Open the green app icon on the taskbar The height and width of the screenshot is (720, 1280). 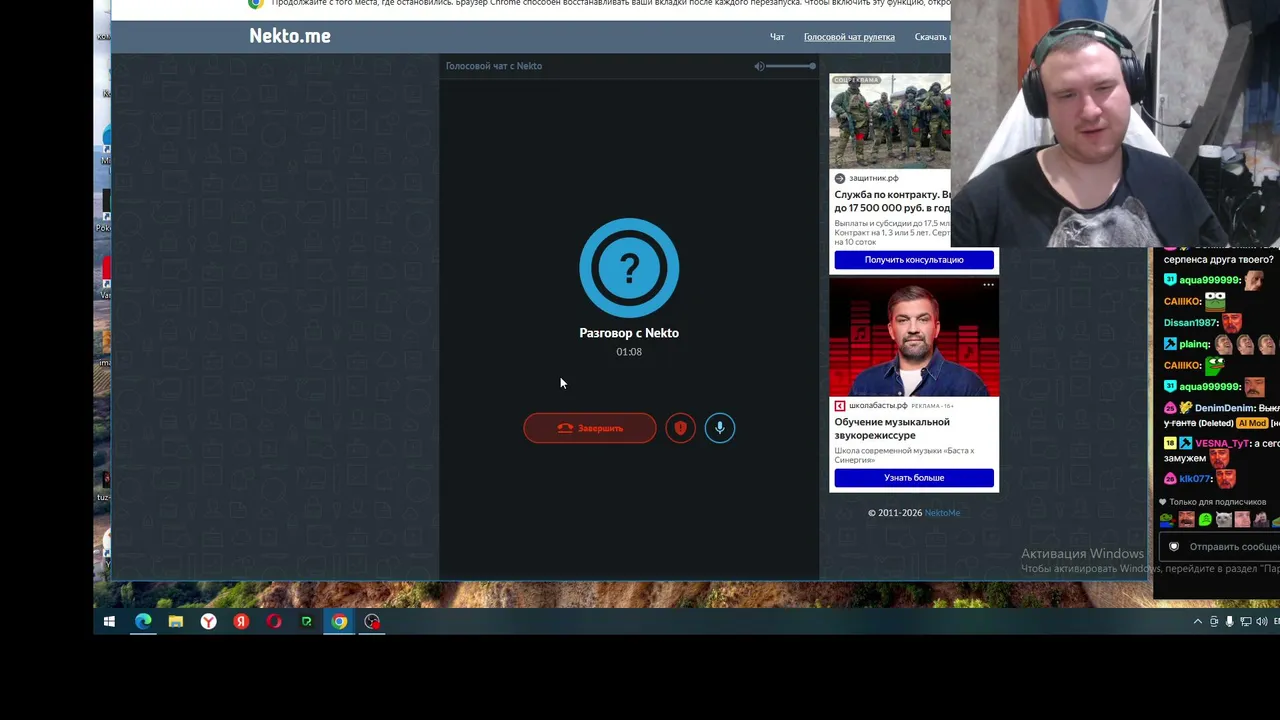pyautogui.click(x=307, y=622)
